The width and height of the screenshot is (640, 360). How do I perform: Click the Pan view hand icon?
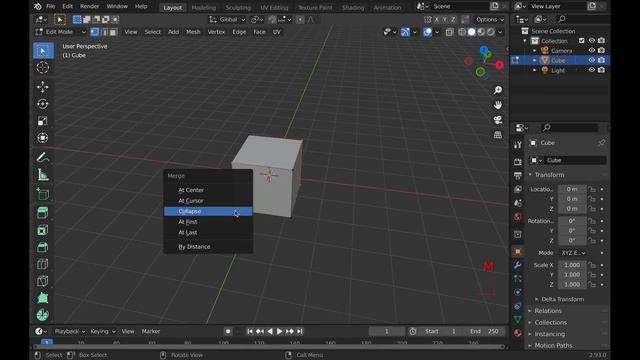point(498,105)
